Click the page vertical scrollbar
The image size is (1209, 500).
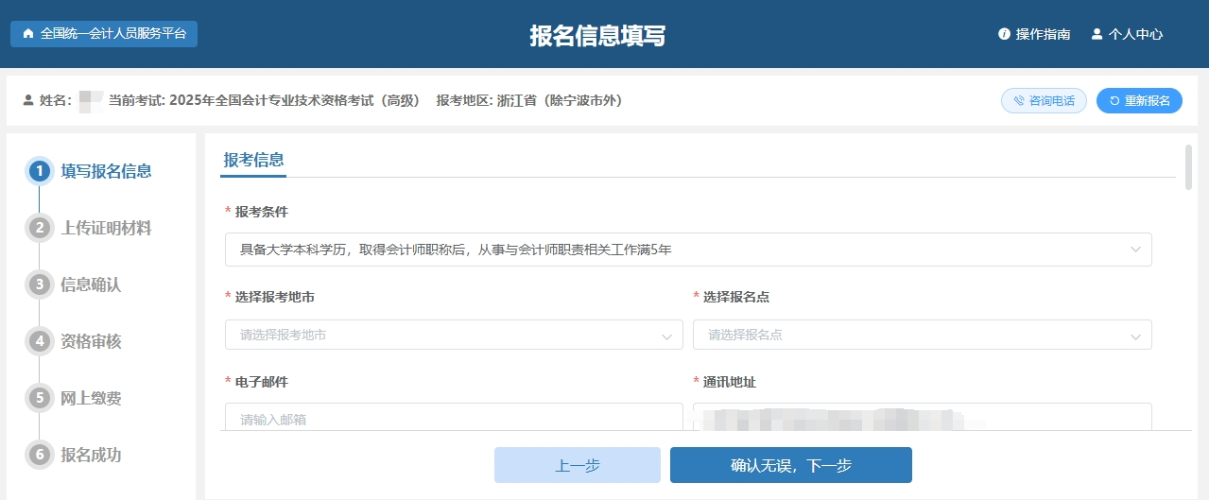1188,167
